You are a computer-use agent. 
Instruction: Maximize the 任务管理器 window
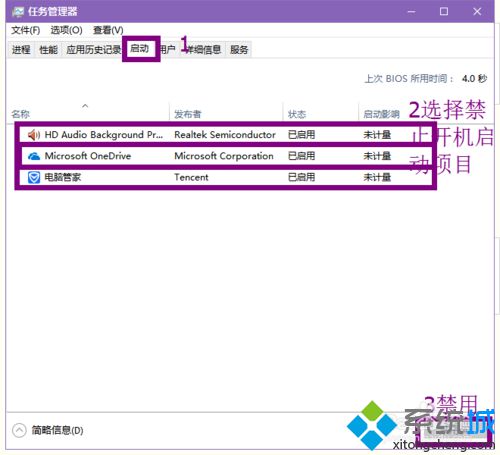click(444, 12)
